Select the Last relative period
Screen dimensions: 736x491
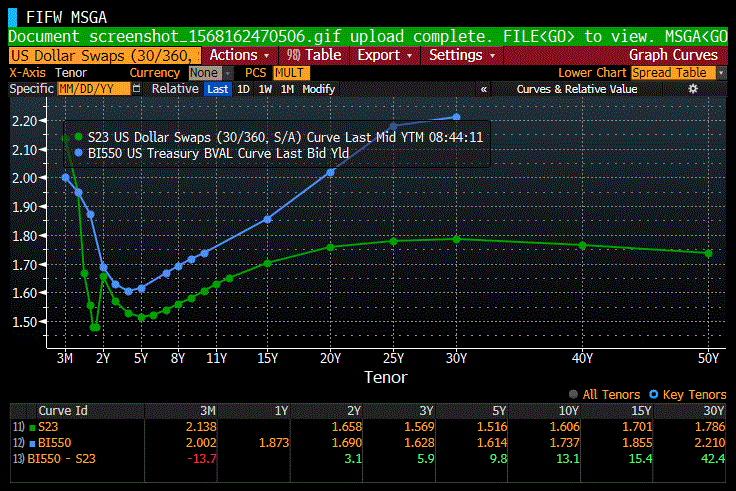point(218,89)
